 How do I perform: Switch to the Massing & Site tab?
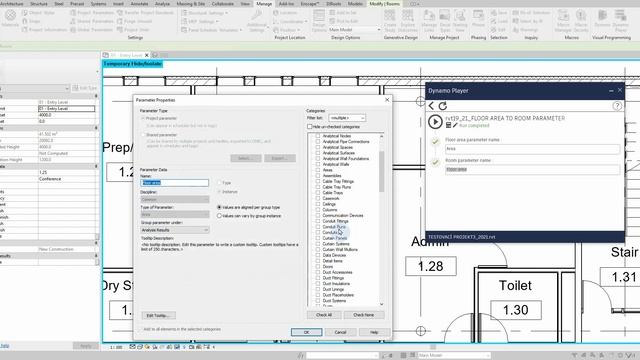click(191, 4)
